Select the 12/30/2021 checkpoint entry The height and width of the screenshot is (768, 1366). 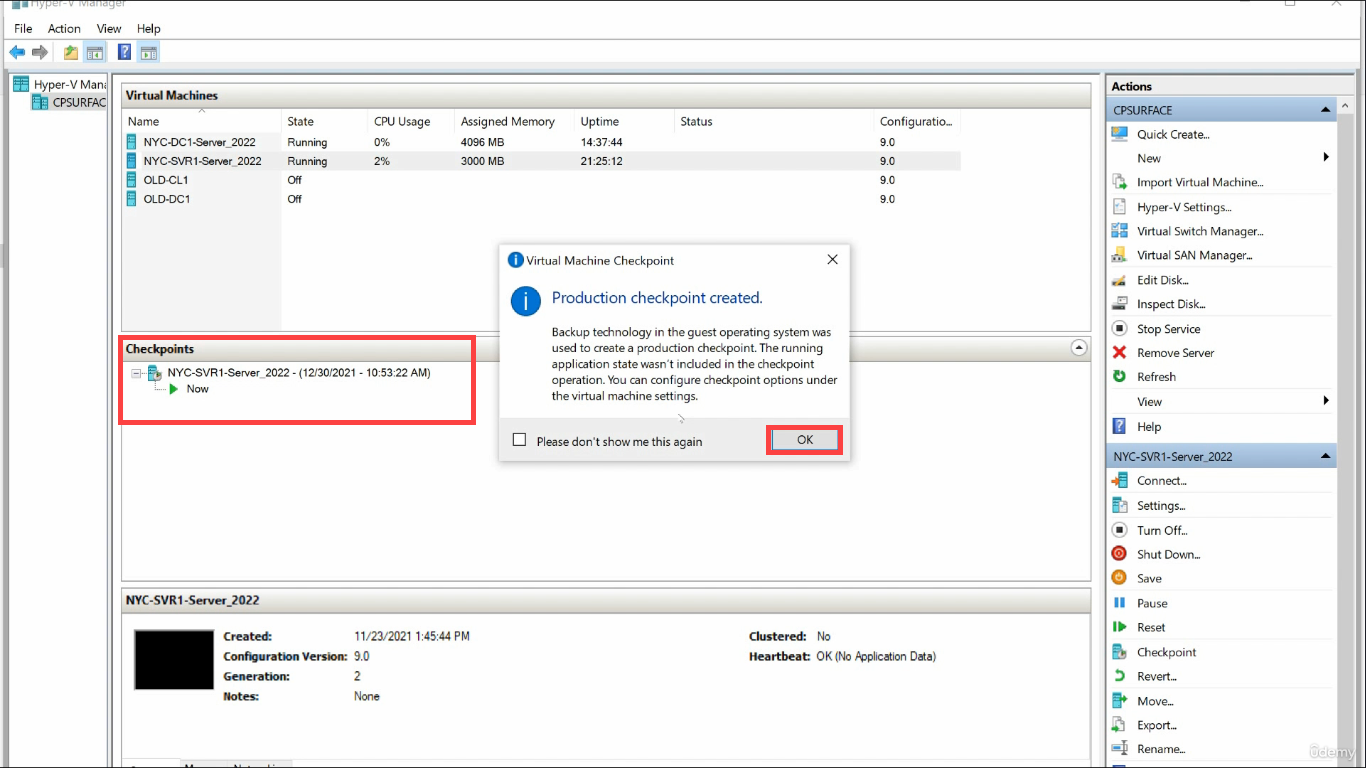299,373
